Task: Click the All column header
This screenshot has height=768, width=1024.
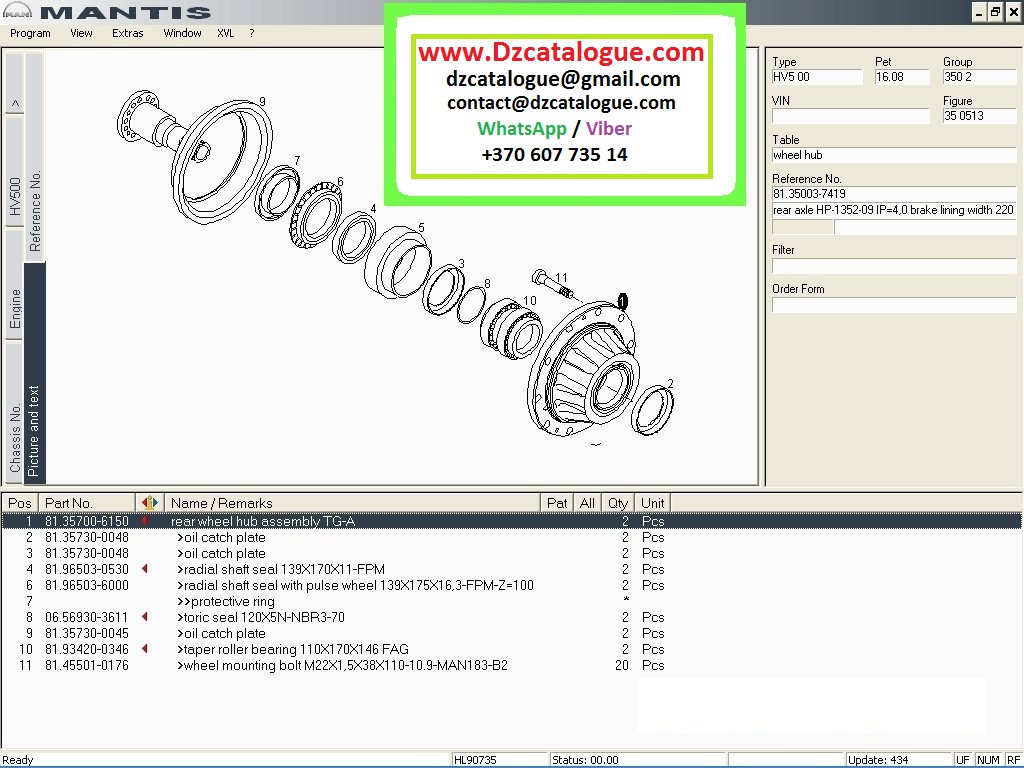Action: point(587,503)
